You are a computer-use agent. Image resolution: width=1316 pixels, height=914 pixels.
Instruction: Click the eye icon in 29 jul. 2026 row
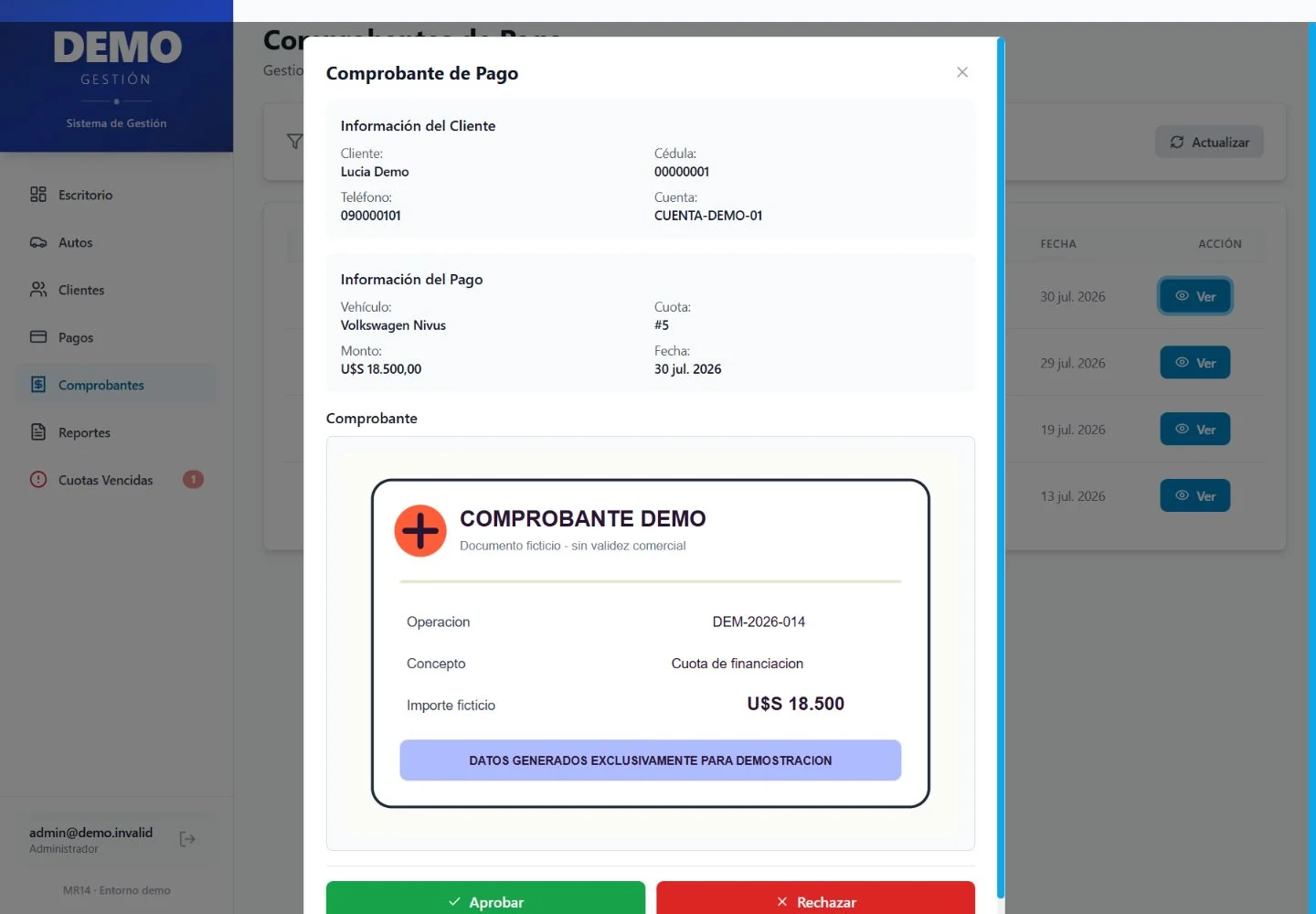pos(1182,363)
